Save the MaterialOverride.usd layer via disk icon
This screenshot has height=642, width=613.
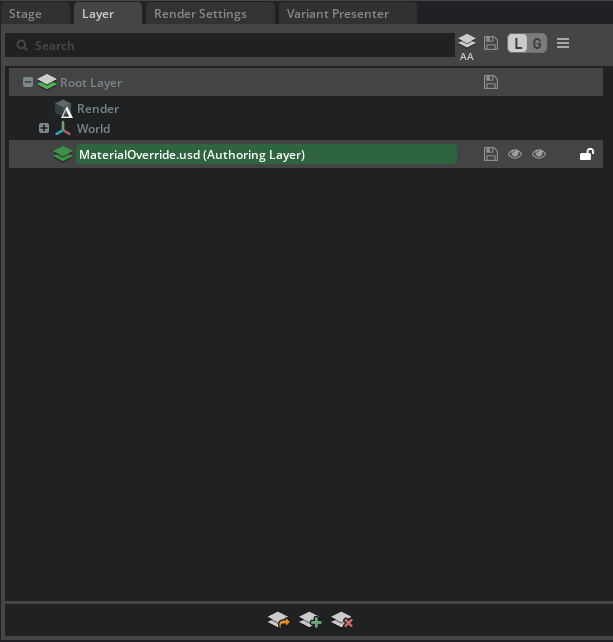pyautogui.click(x=491, y=154)
